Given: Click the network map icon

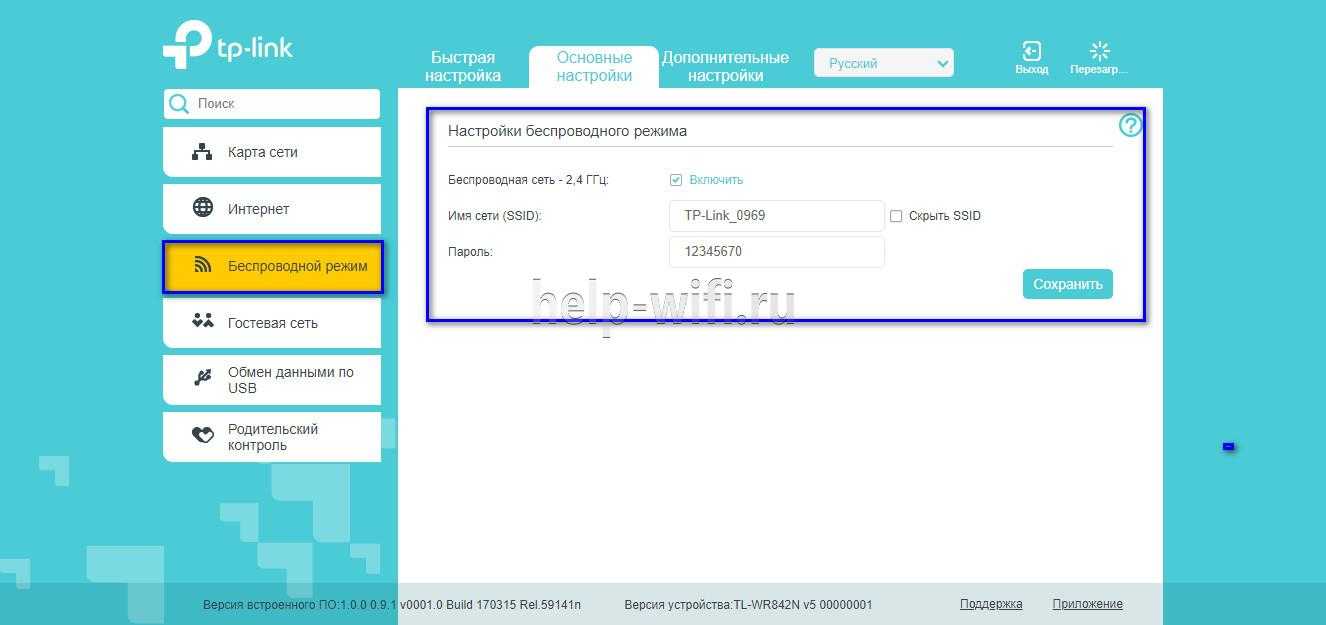Looking at the screenshot, I should [x=202, y=152].
